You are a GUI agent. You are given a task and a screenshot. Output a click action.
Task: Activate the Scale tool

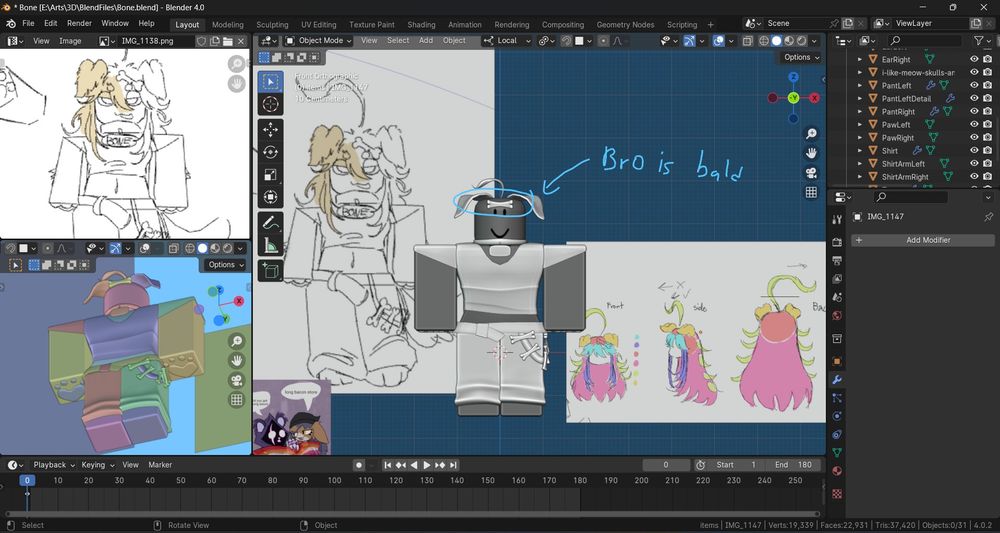coord(270,175)
